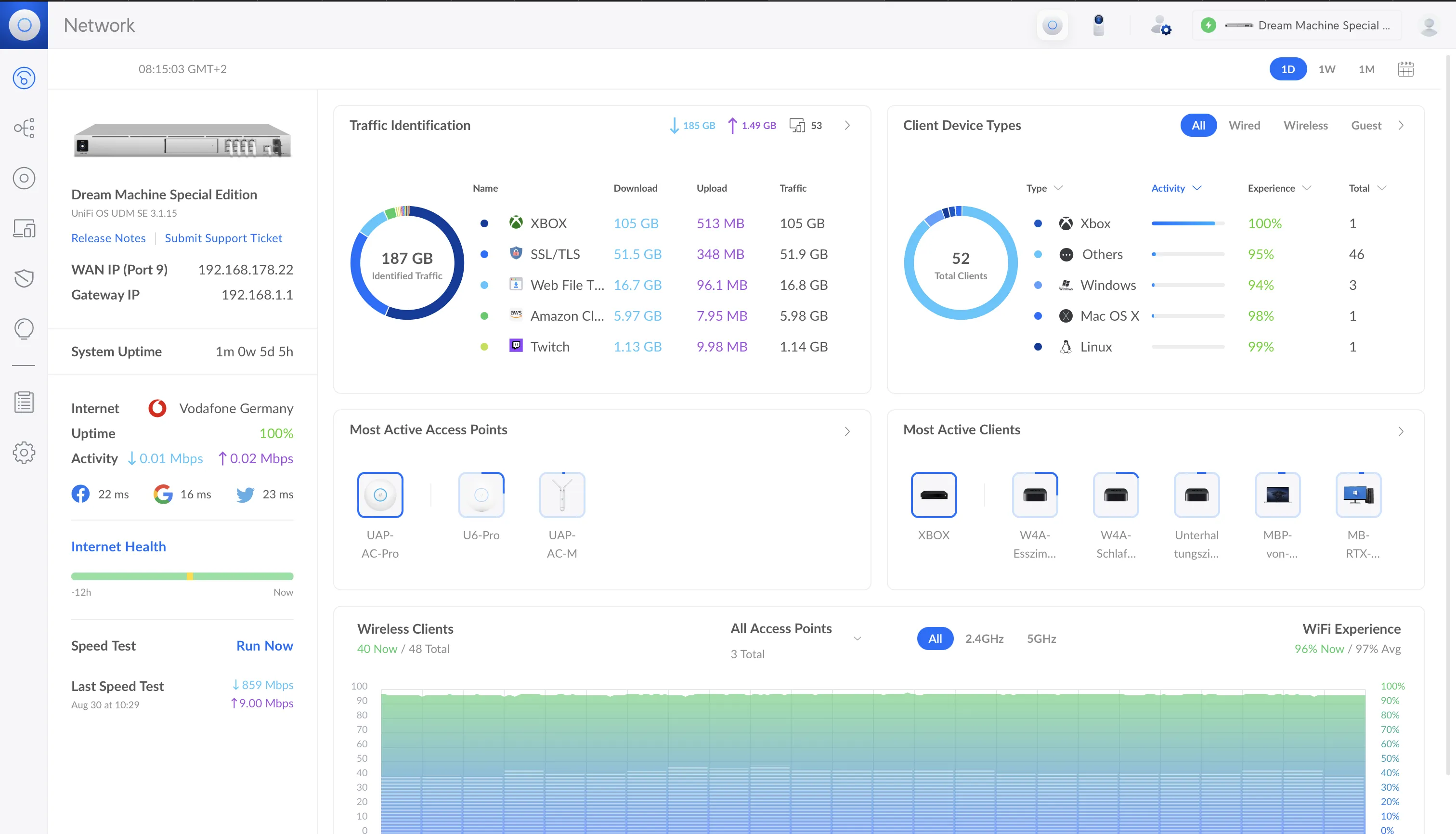1456x834 pixels.
Task: Open the Protect camera app icon
Action: coord(1098,25)
